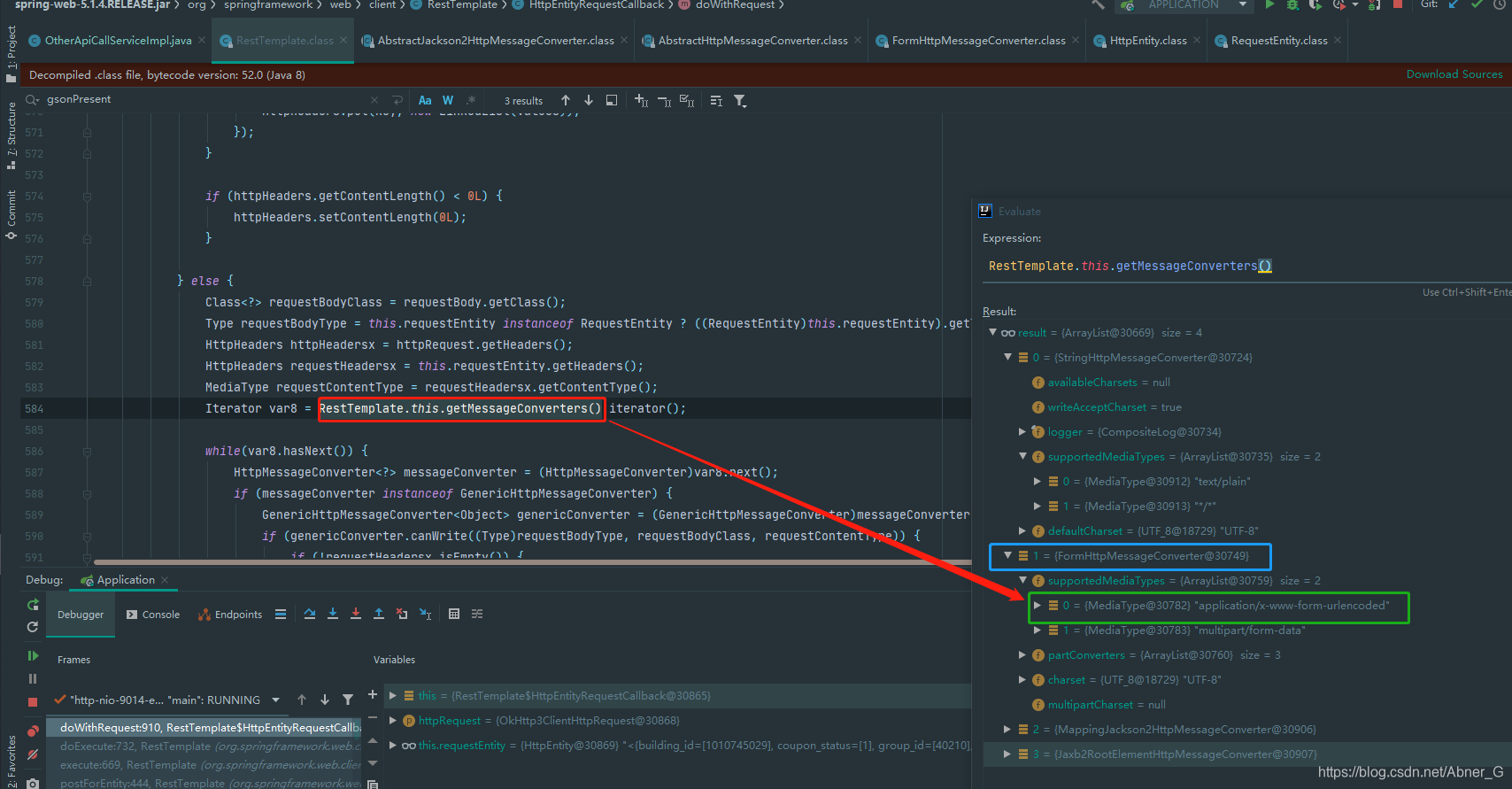
Task: Click the Debug Application bug icon
Action: [x=1292, y=4]
